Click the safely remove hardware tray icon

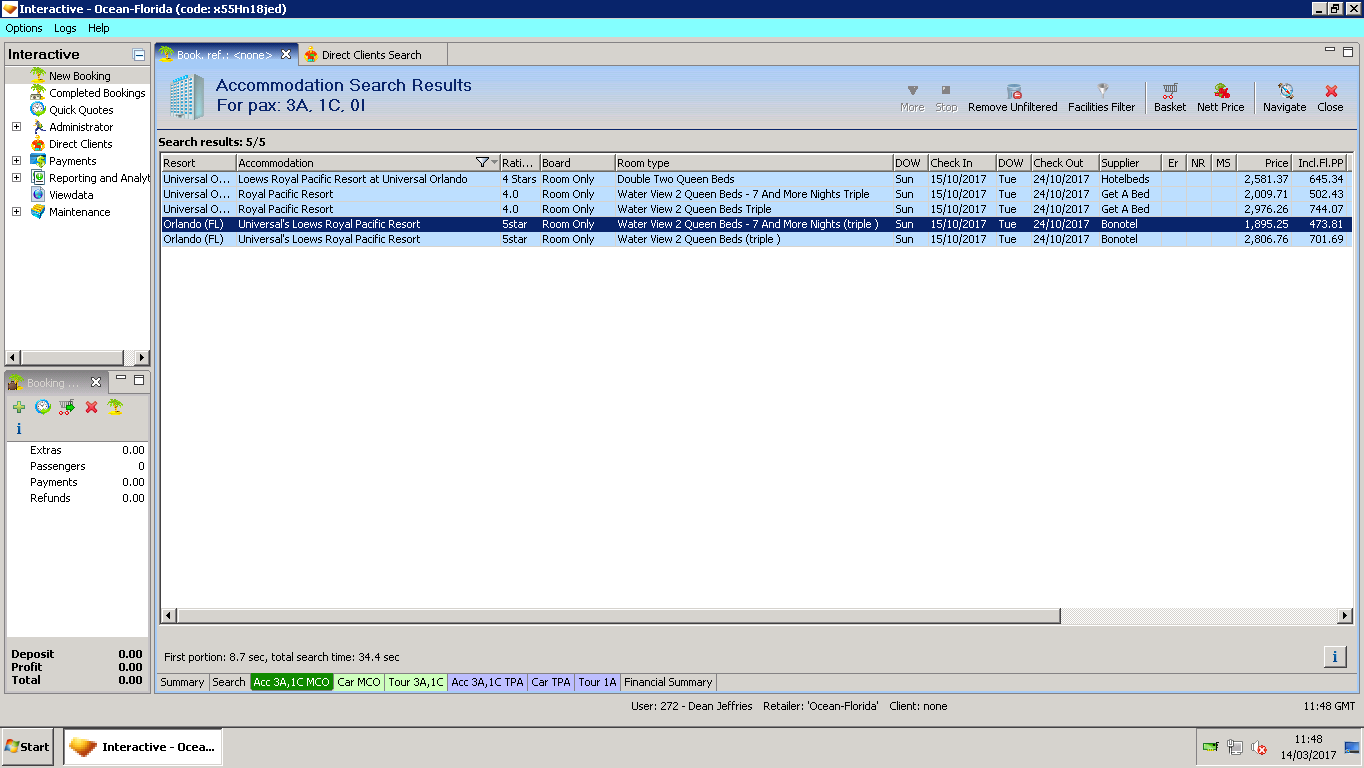[1210, 747]
